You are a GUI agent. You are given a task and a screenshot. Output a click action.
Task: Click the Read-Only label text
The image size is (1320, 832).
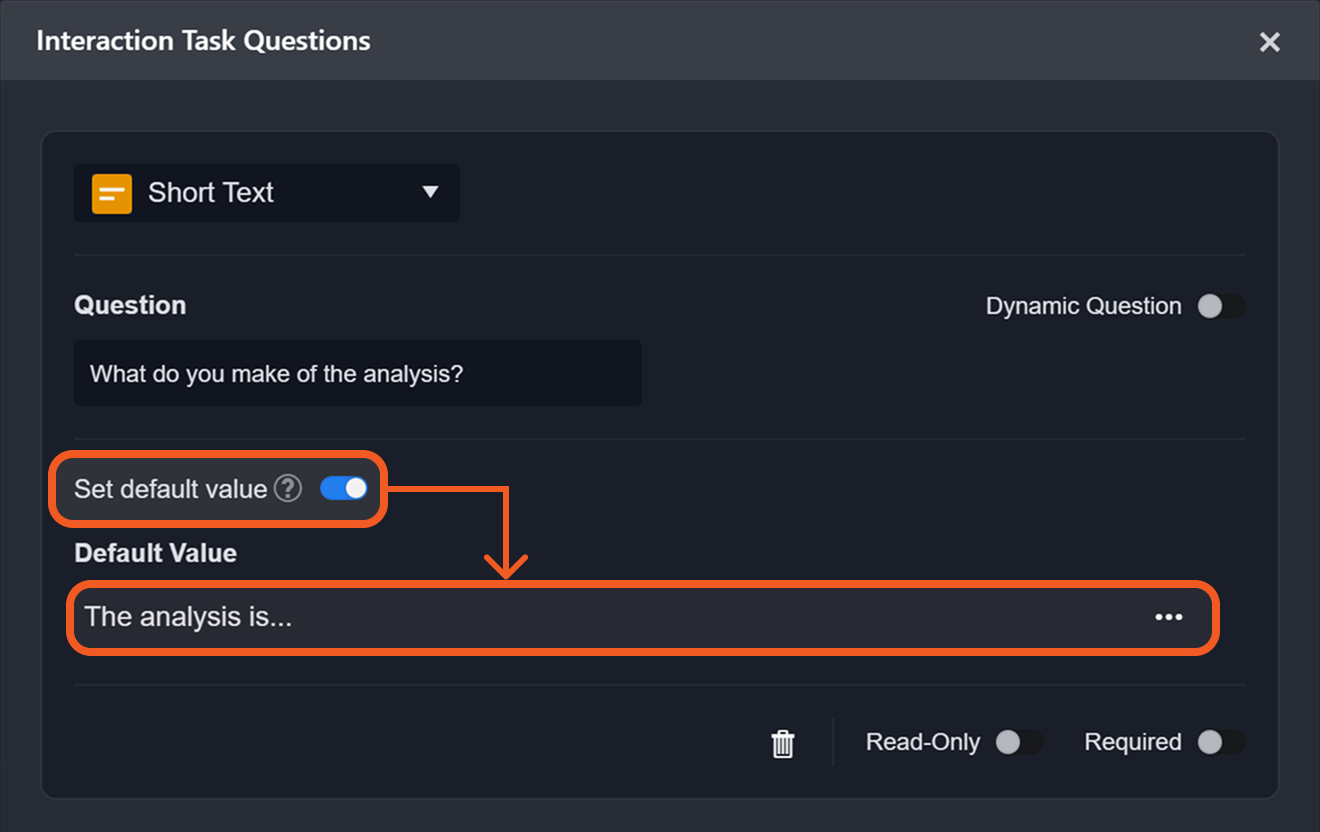pos(922,742)
